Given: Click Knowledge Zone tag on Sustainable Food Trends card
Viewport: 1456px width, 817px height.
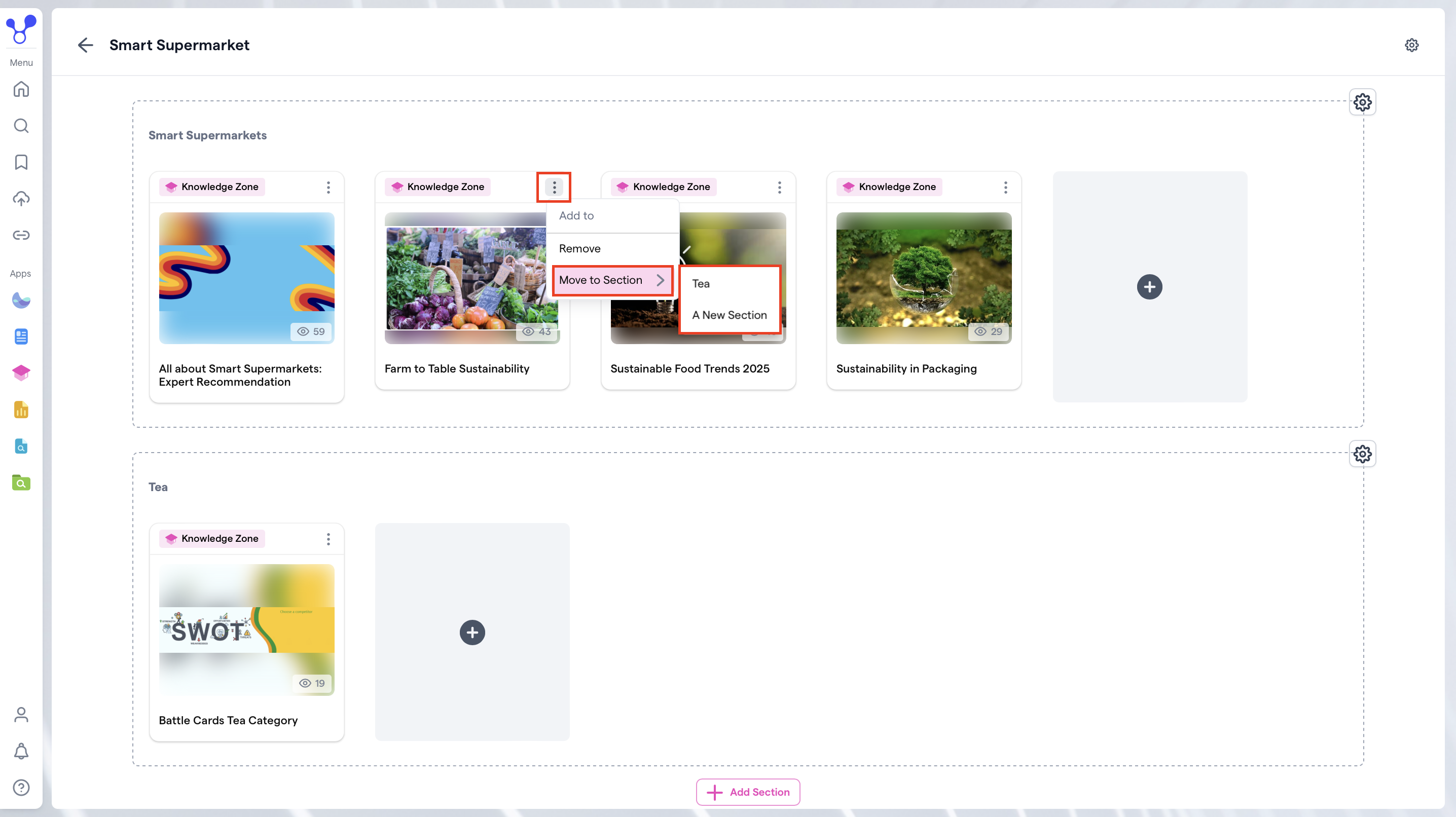Looking at the screenshot, I should tap(664, 187).
